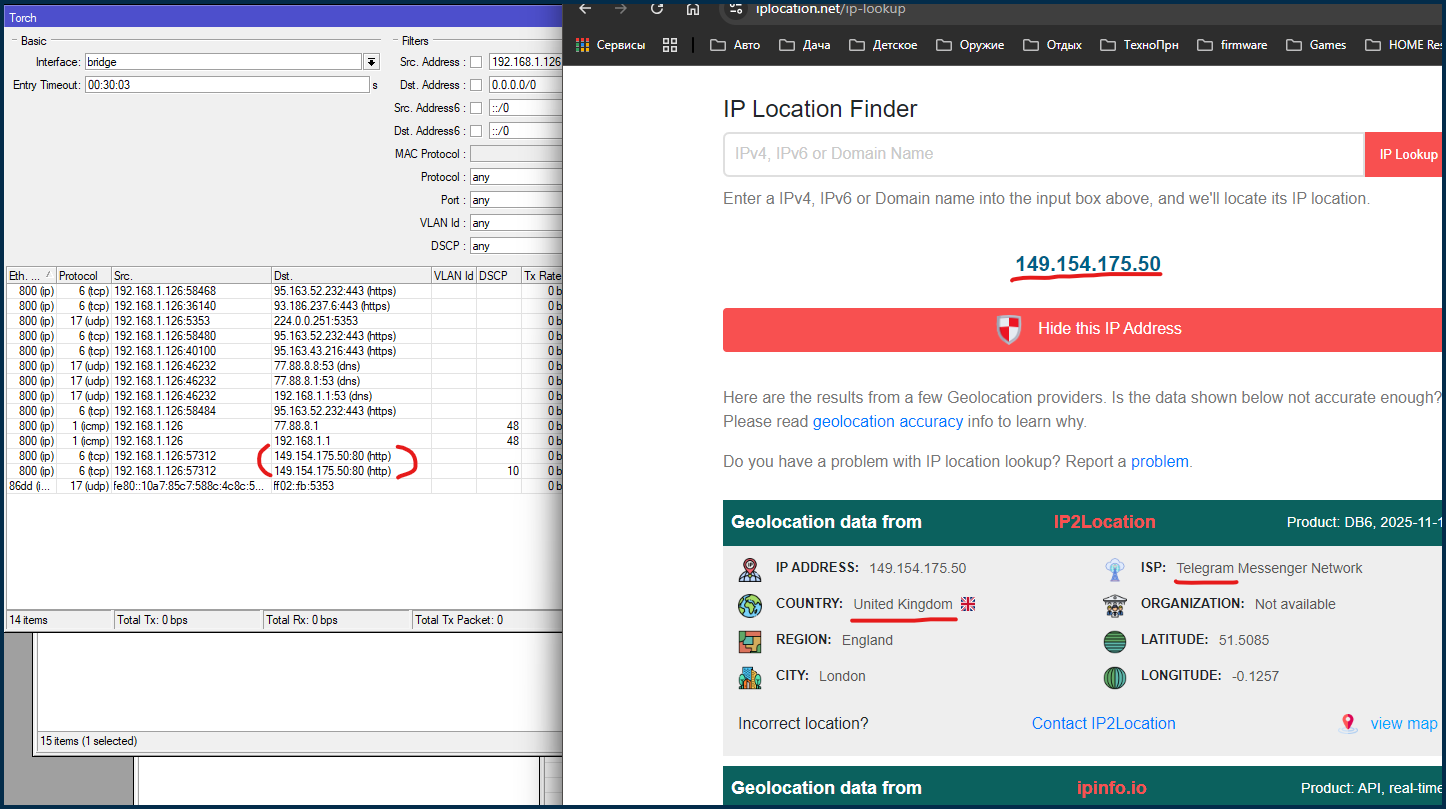1446x809 pixels.
Task: Enable the Src. Address filter checkbox in Torch
Action: pos(476,62)
